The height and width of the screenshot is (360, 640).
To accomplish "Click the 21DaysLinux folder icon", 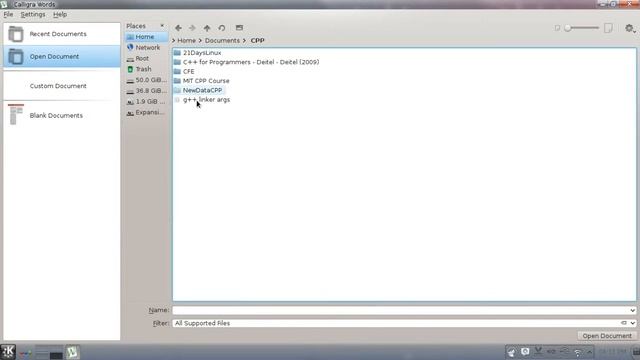I will tap(177, 53).
